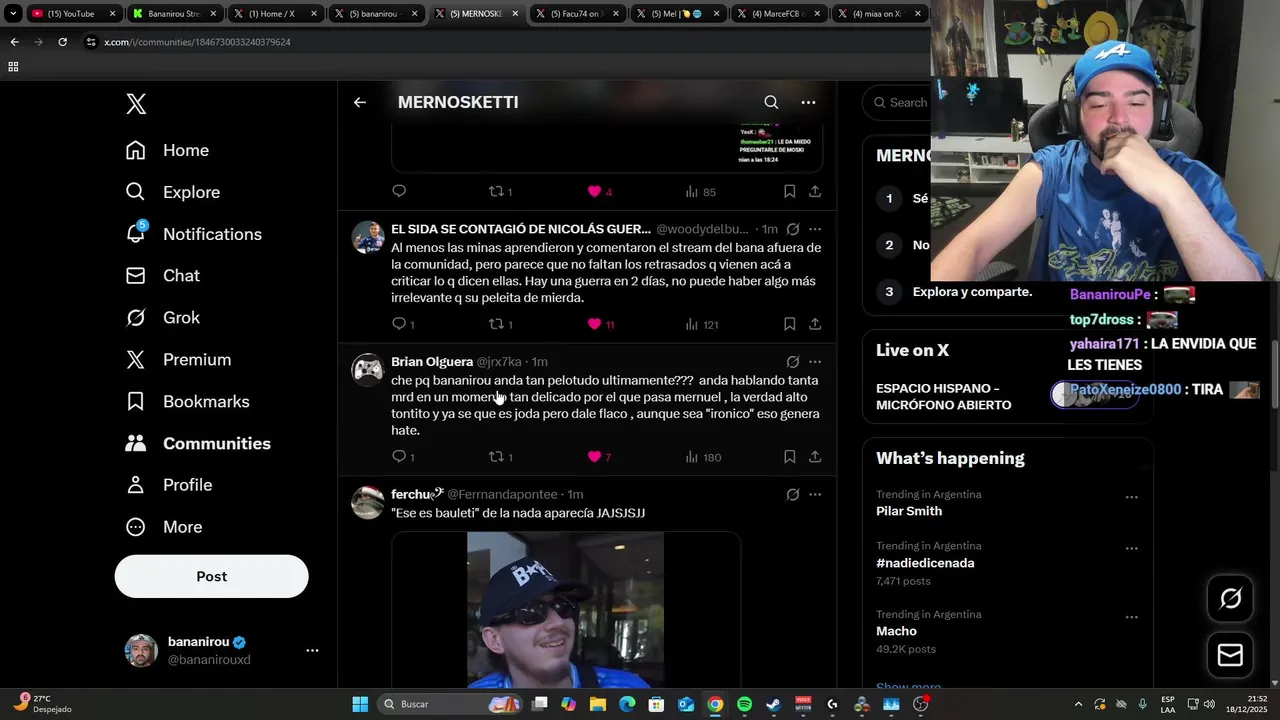Bookmark the woodydelbu post
This screenshot has height=720, width=1280.
click(x=789, y=324)
